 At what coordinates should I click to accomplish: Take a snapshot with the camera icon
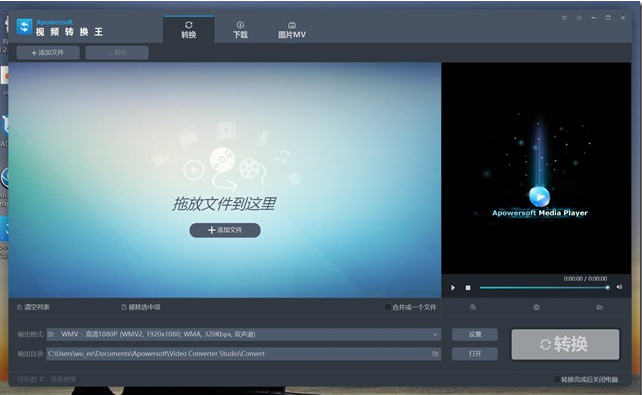click(x=536, y=307)
